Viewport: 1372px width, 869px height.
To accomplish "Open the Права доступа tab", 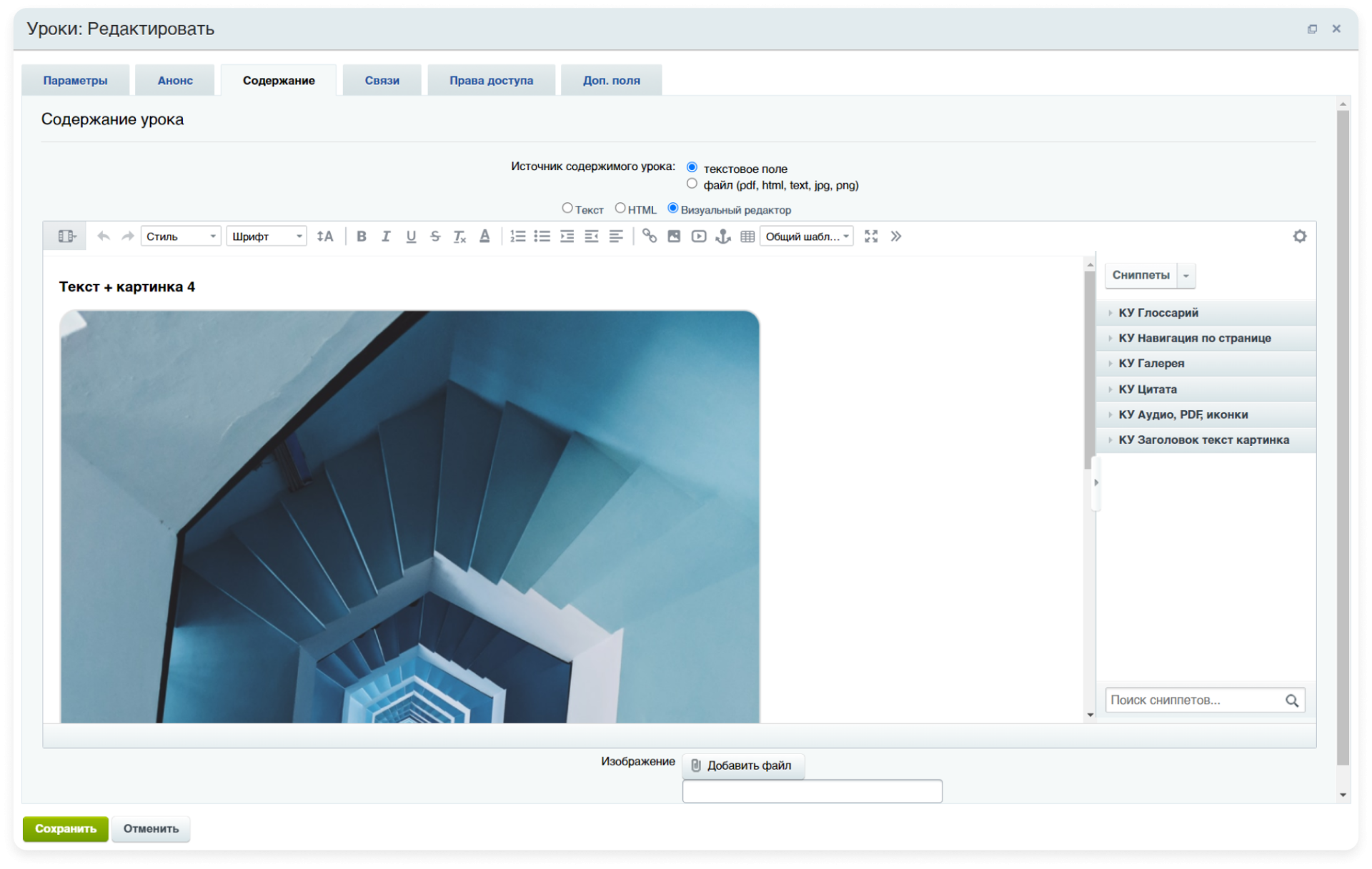I will 491,81.
